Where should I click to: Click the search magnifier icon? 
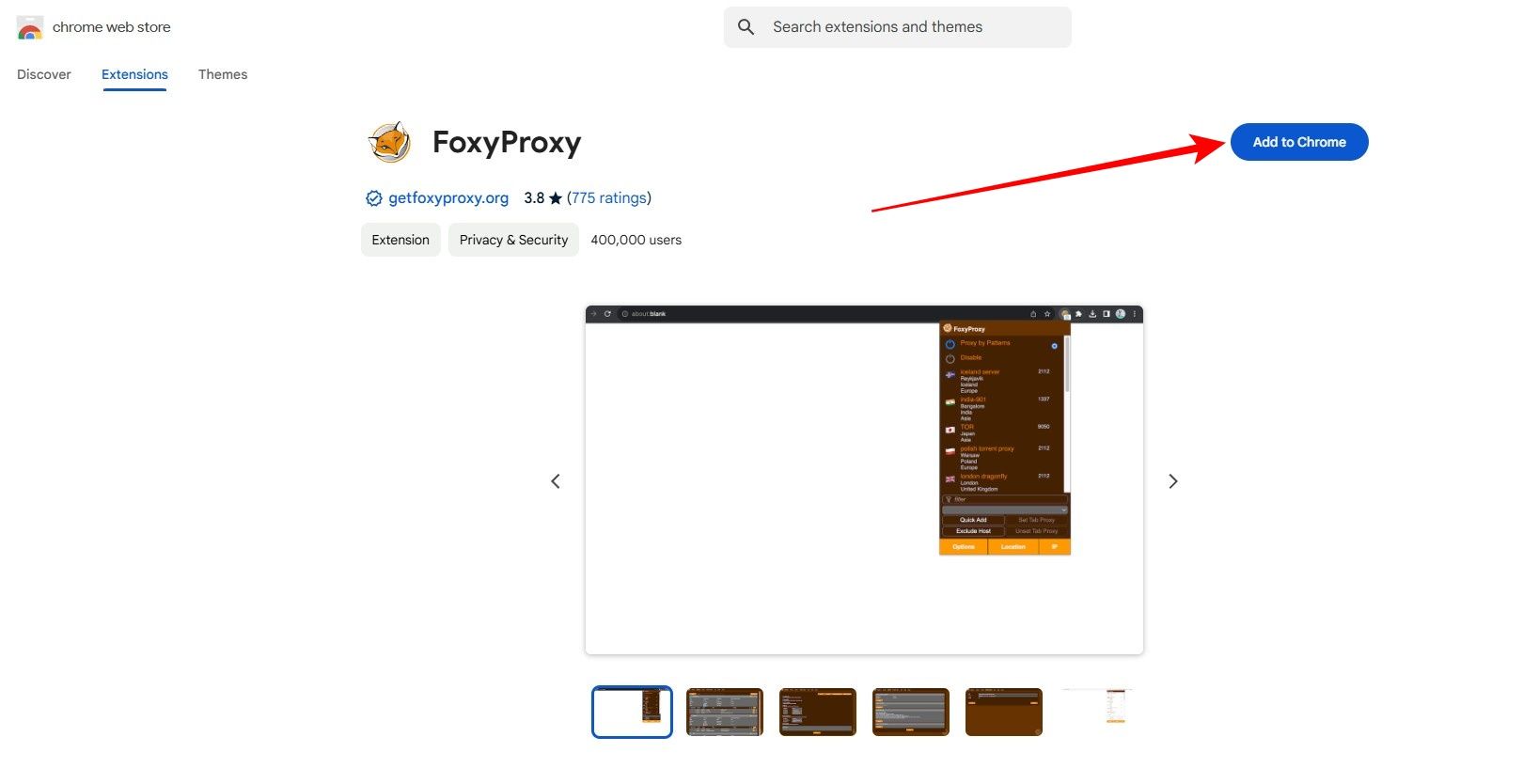pyautogui.click(x=746, y=27)
